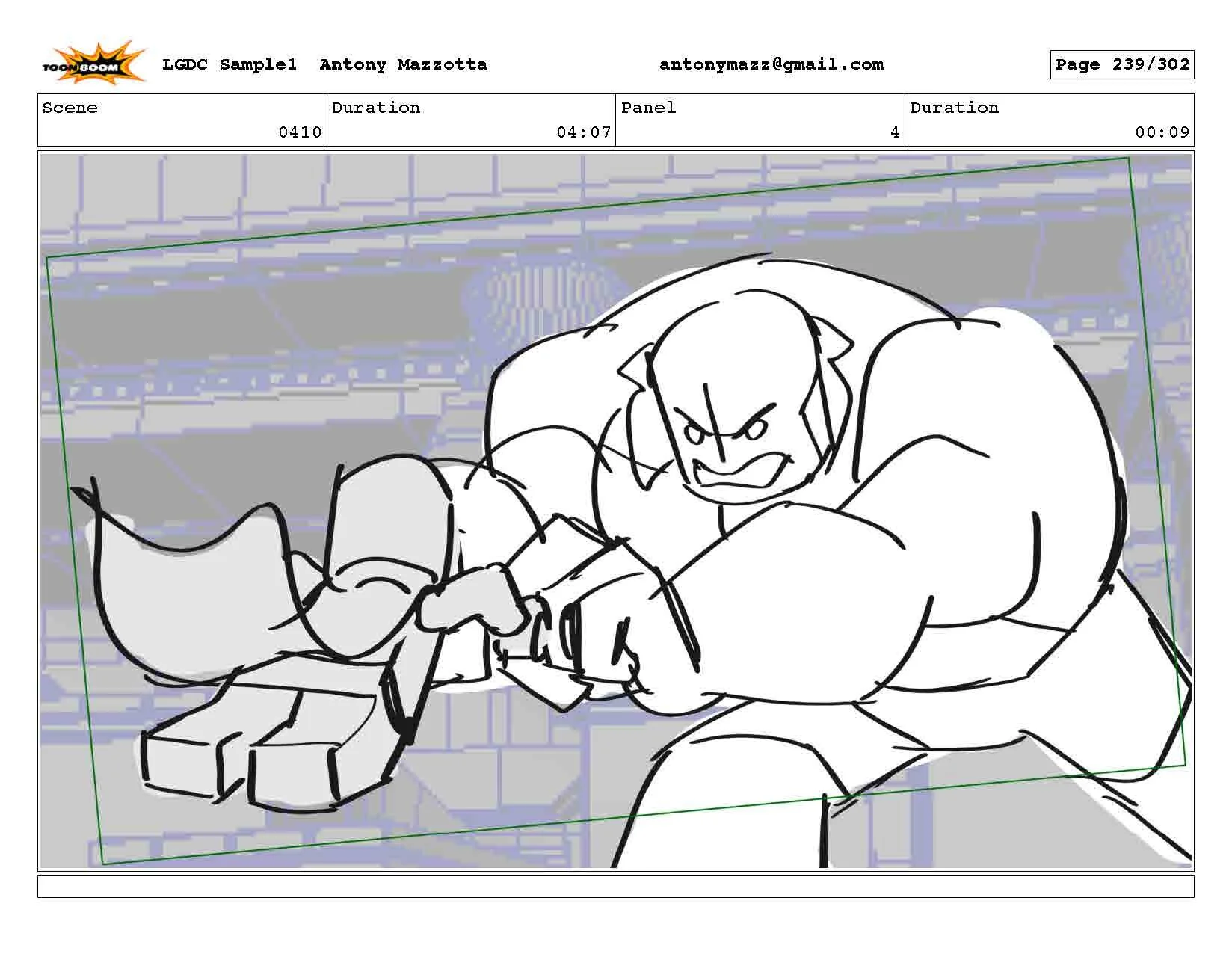Viewport: 1232px width, 954px height.
Task: Select the Antony Mazzotta author name
Action: (x=403, y=65)
